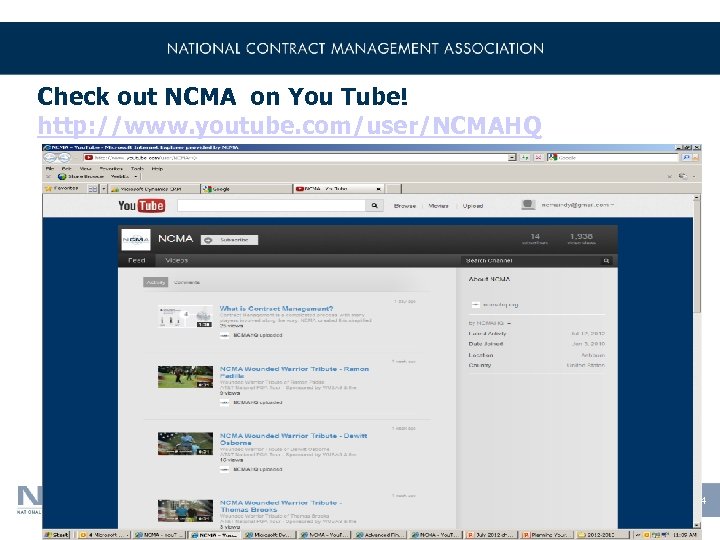Open the youtube.com/user/NCMAHQ hyperlink on the slide
Viewport: 720px width, 540px height.
coord(289,126)
